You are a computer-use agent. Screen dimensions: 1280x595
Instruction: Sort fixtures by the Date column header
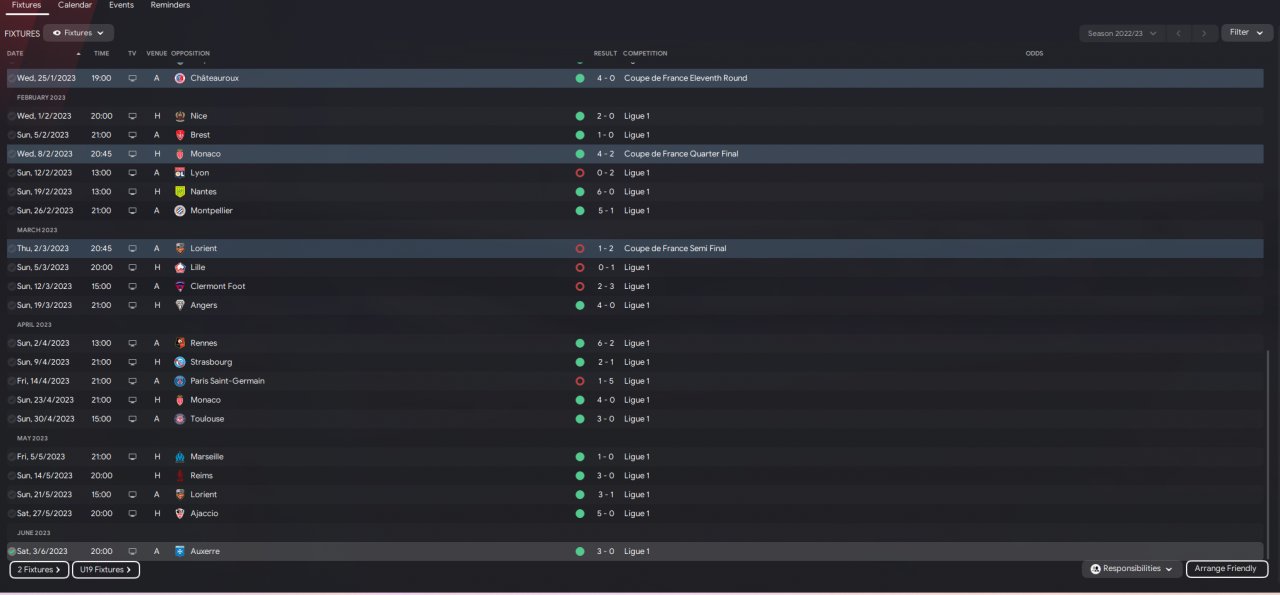pos(15,53)
